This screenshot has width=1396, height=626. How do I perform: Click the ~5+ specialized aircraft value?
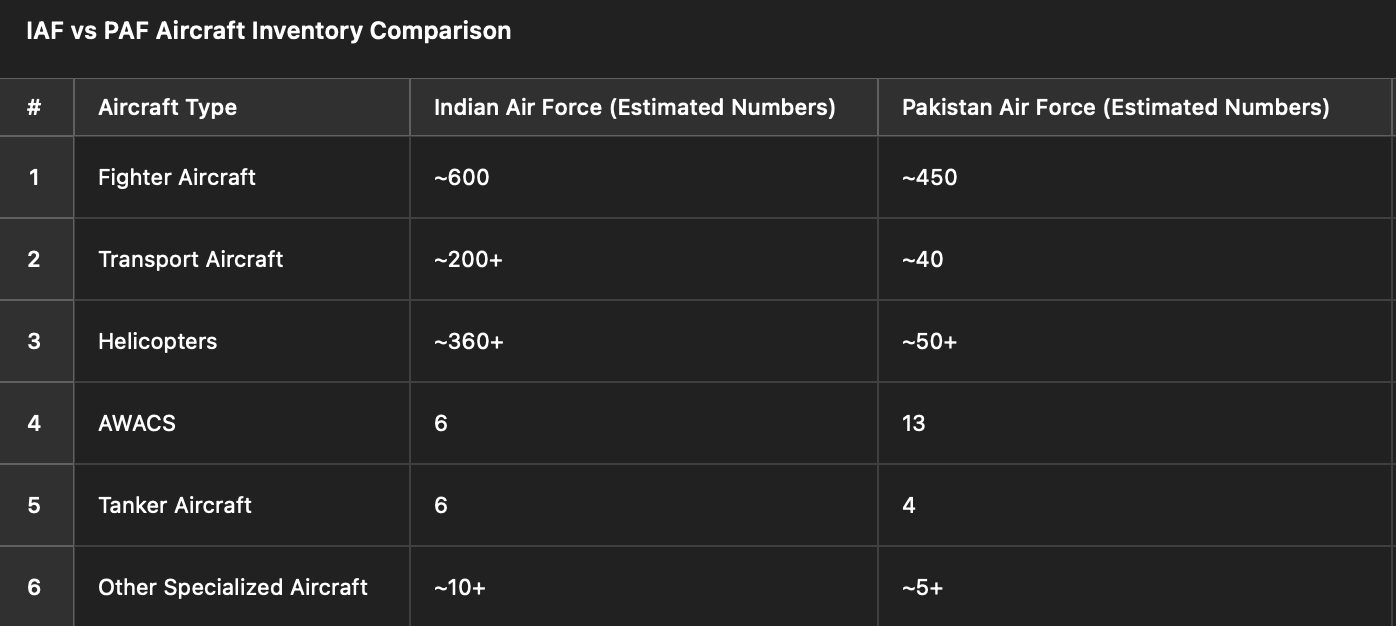coord(923,587)
